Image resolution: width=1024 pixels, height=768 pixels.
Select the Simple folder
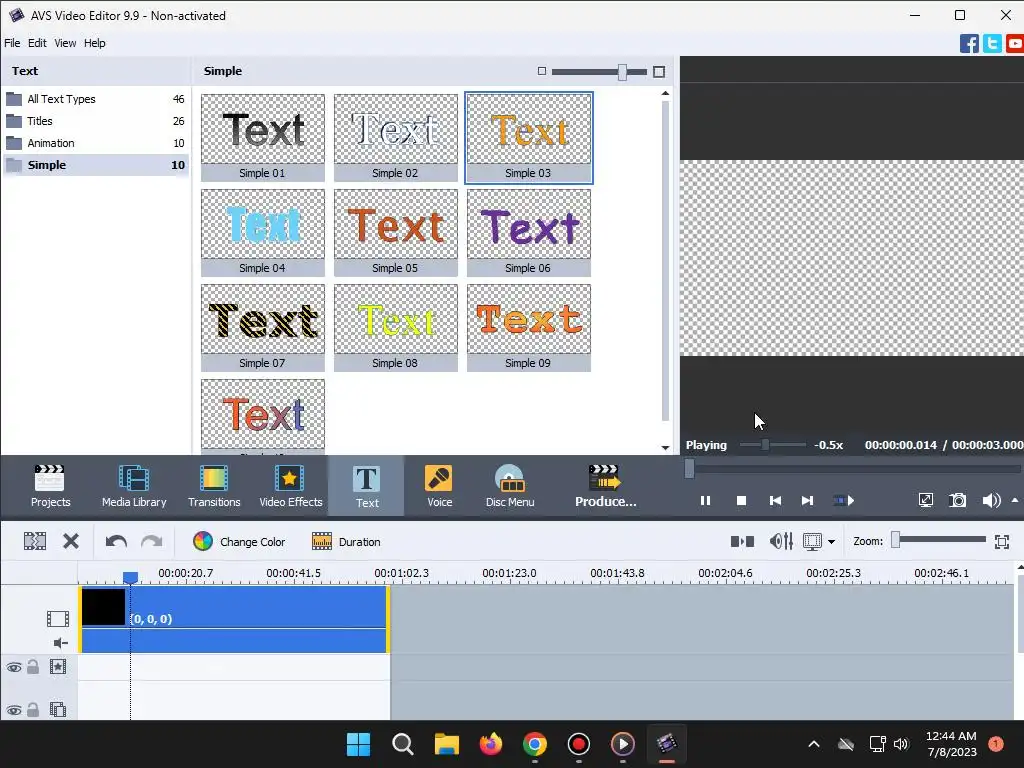[95, 165]
